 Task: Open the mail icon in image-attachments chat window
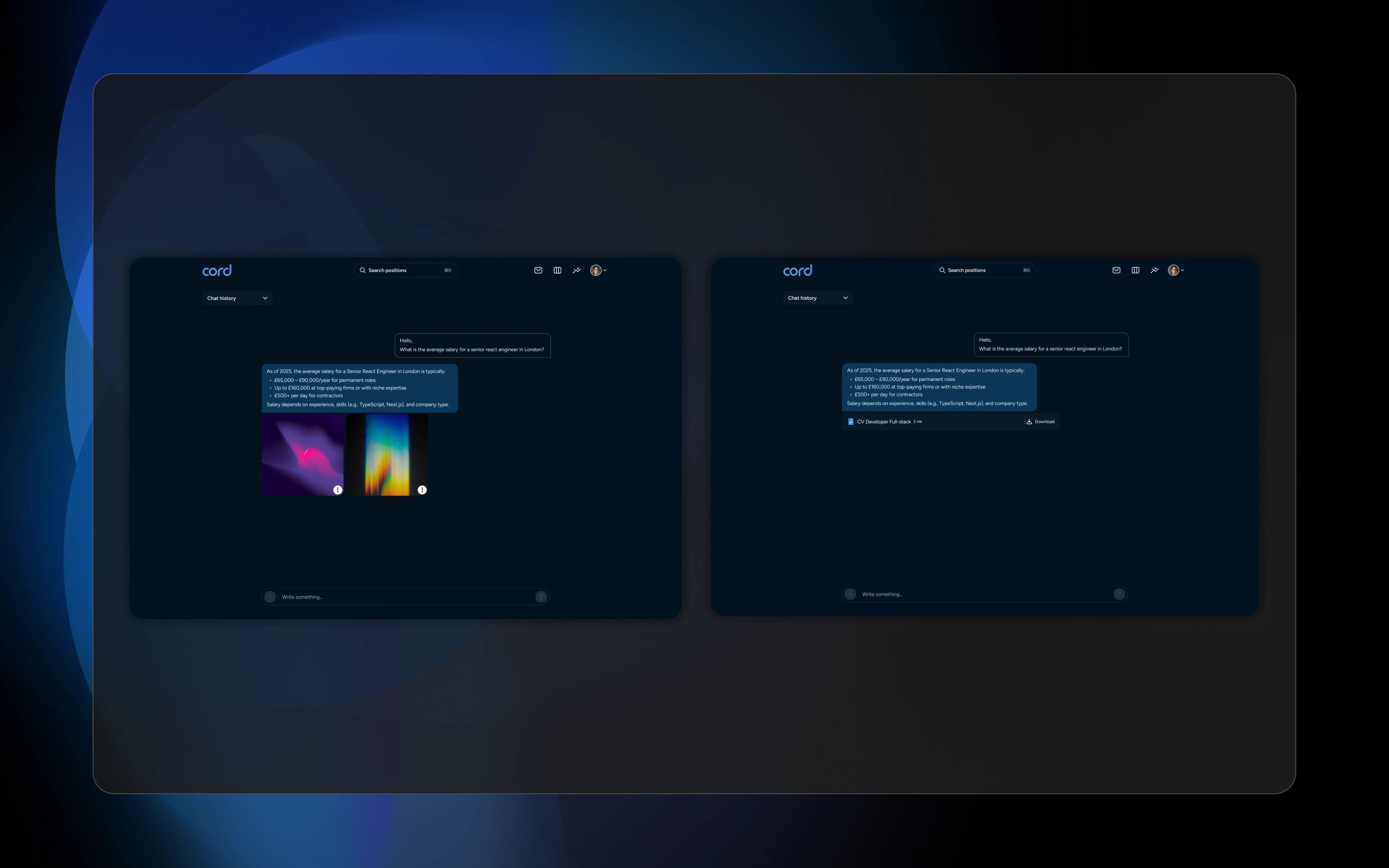[538, 271]
